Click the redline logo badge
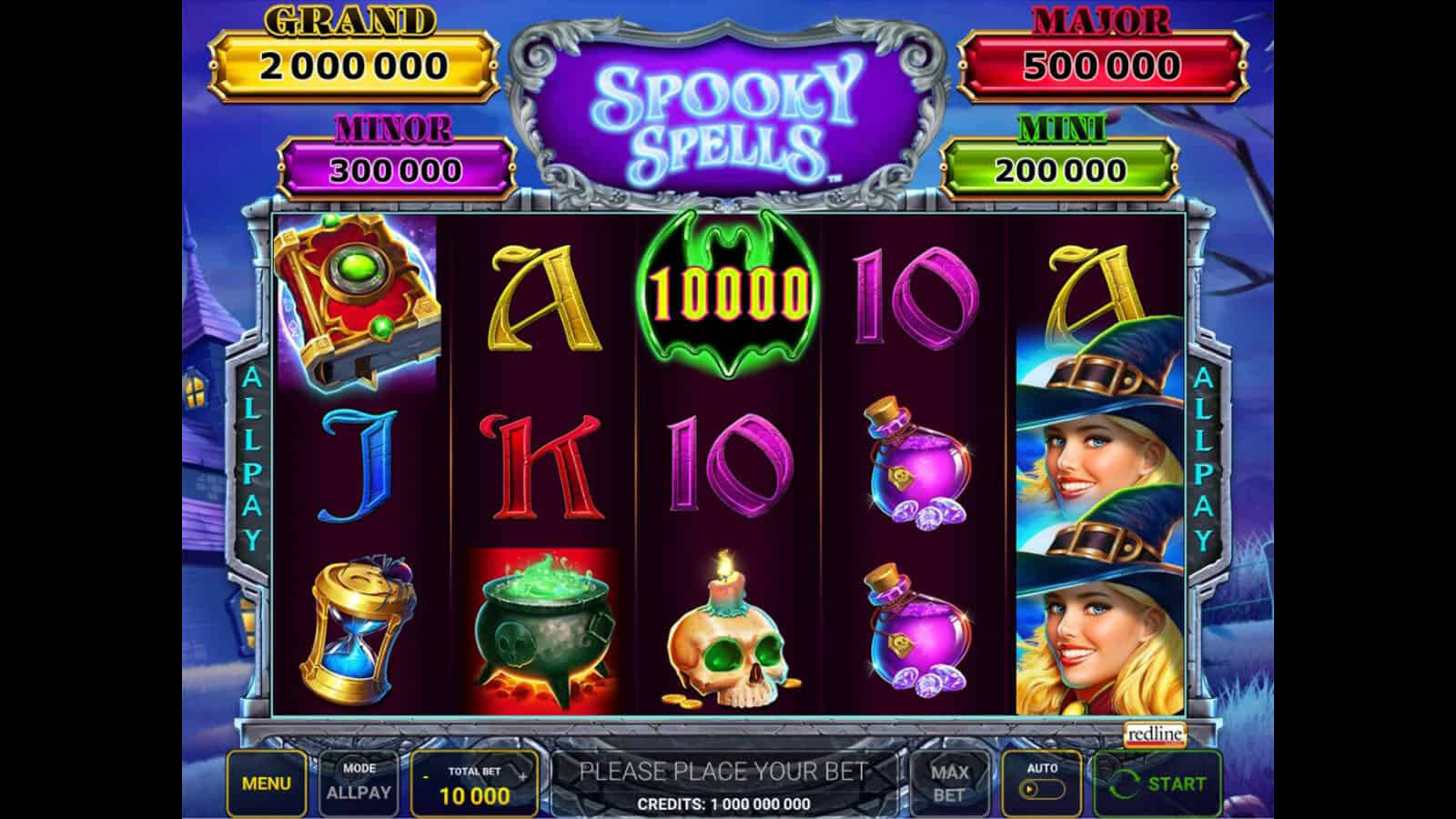 tap(1155, 733)
